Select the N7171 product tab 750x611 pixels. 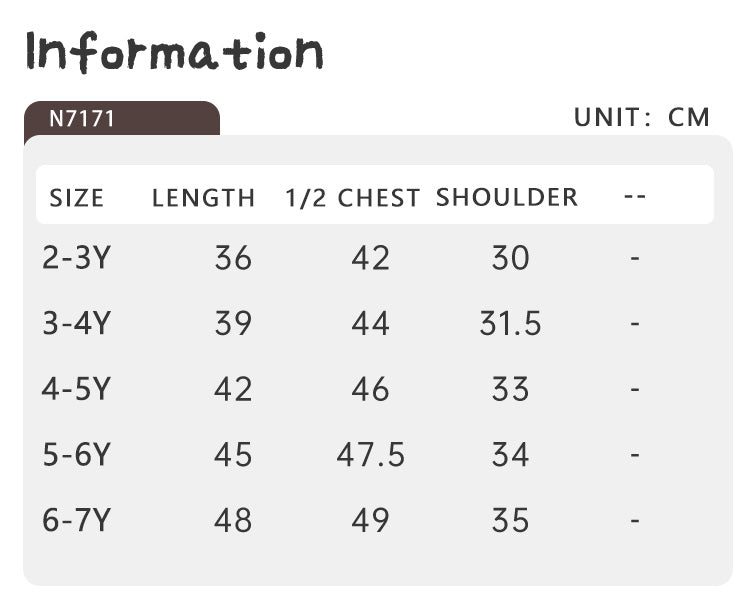click(82, 120)
